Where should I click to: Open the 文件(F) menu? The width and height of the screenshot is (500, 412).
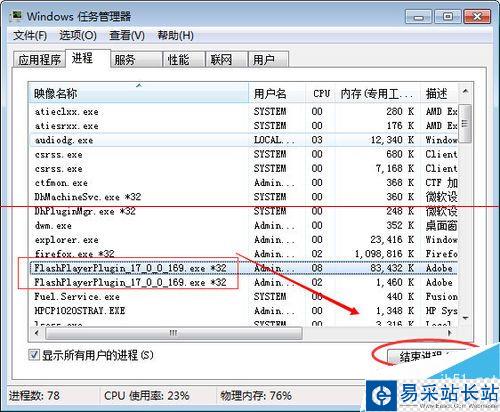click(30, 35)
